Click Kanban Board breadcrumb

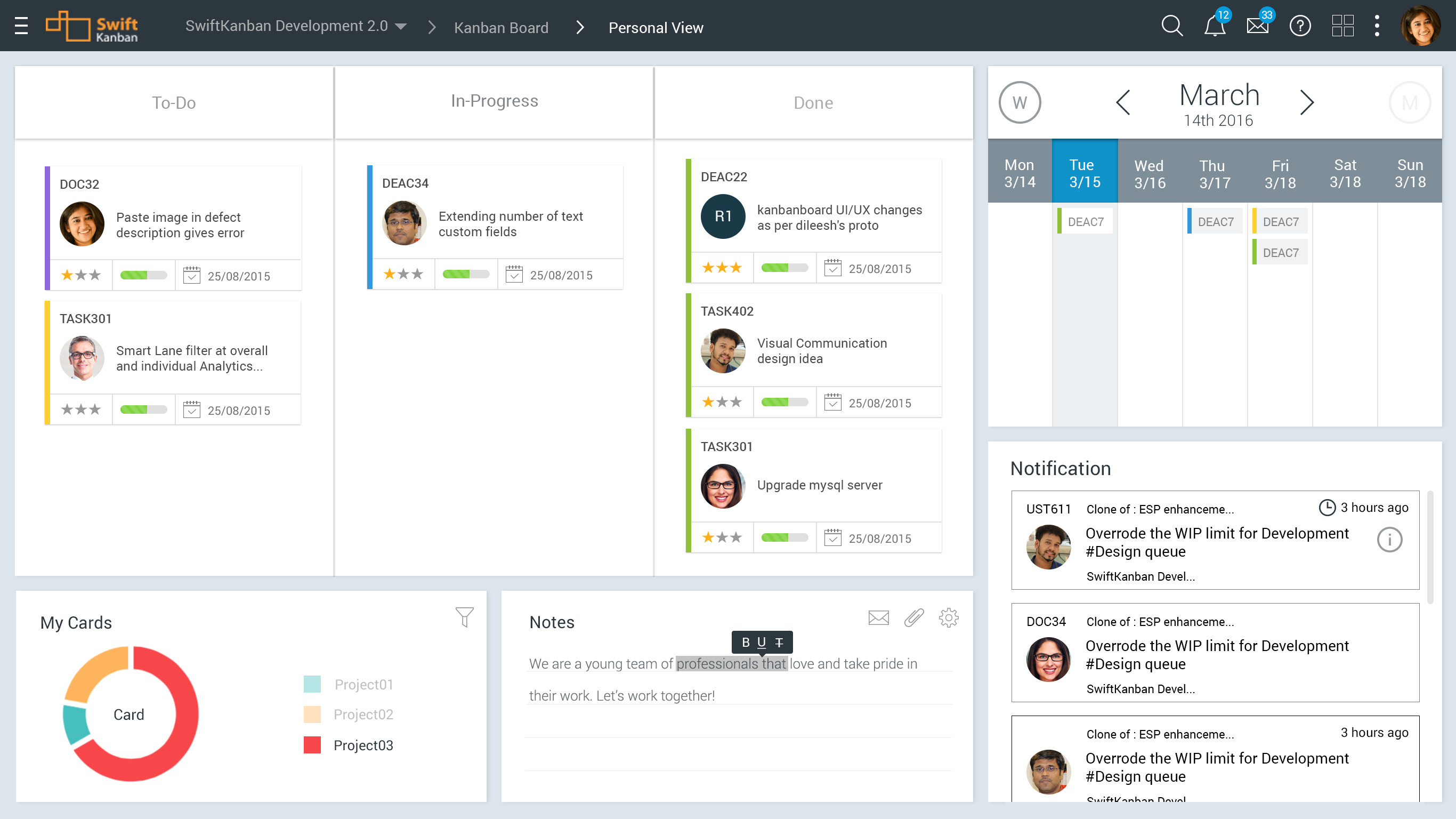coord(501,28)
